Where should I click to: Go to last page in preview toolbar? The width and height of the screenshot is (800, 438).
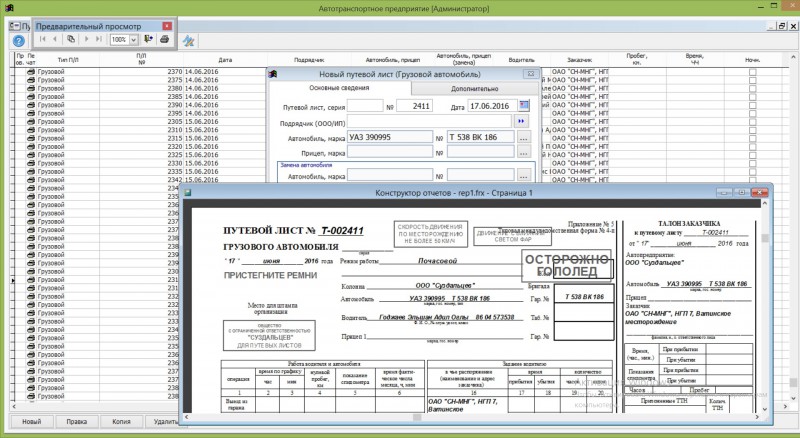(x=98, y=39)
